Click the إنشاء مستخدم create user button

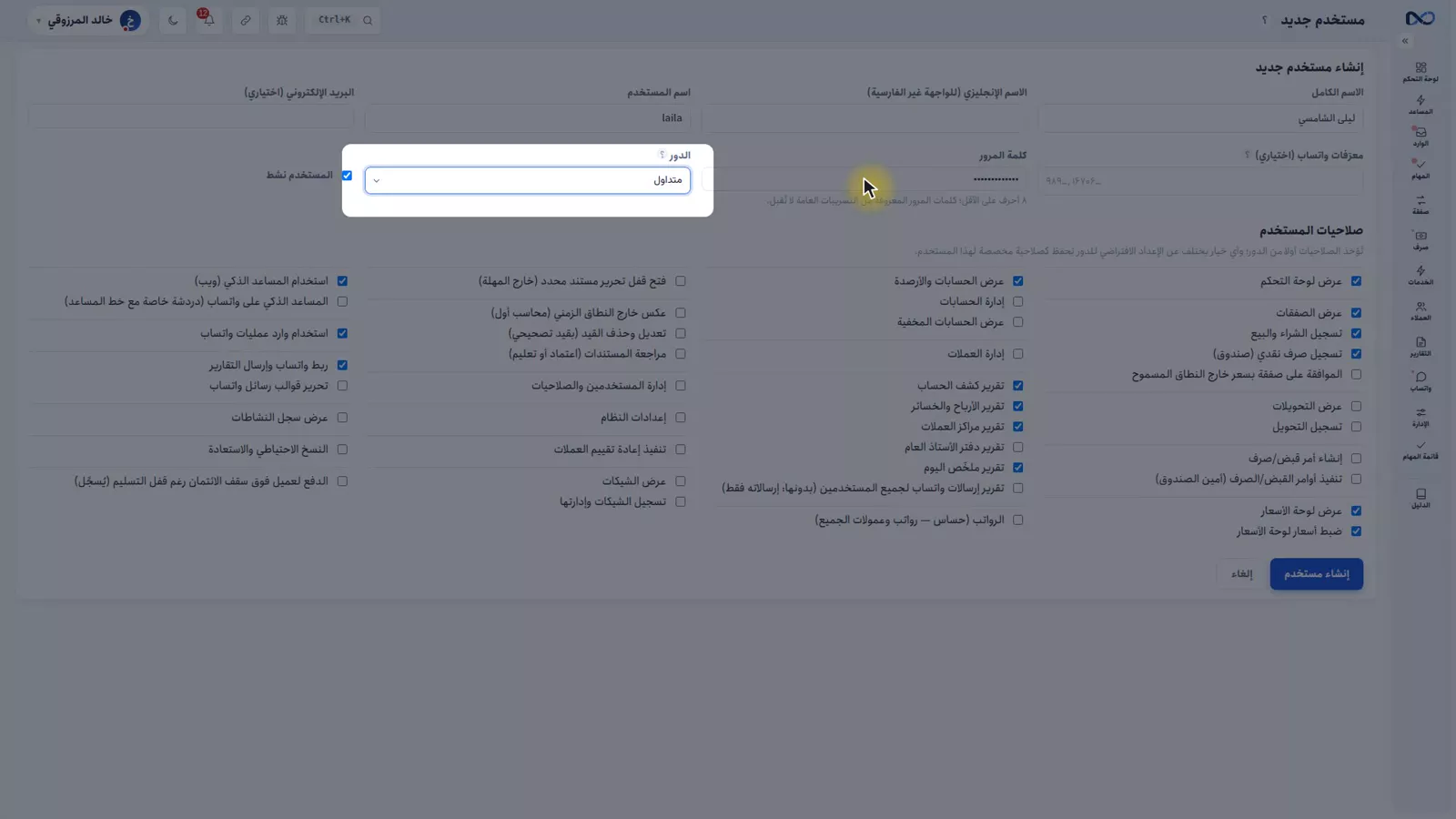tap(1316, 574)
